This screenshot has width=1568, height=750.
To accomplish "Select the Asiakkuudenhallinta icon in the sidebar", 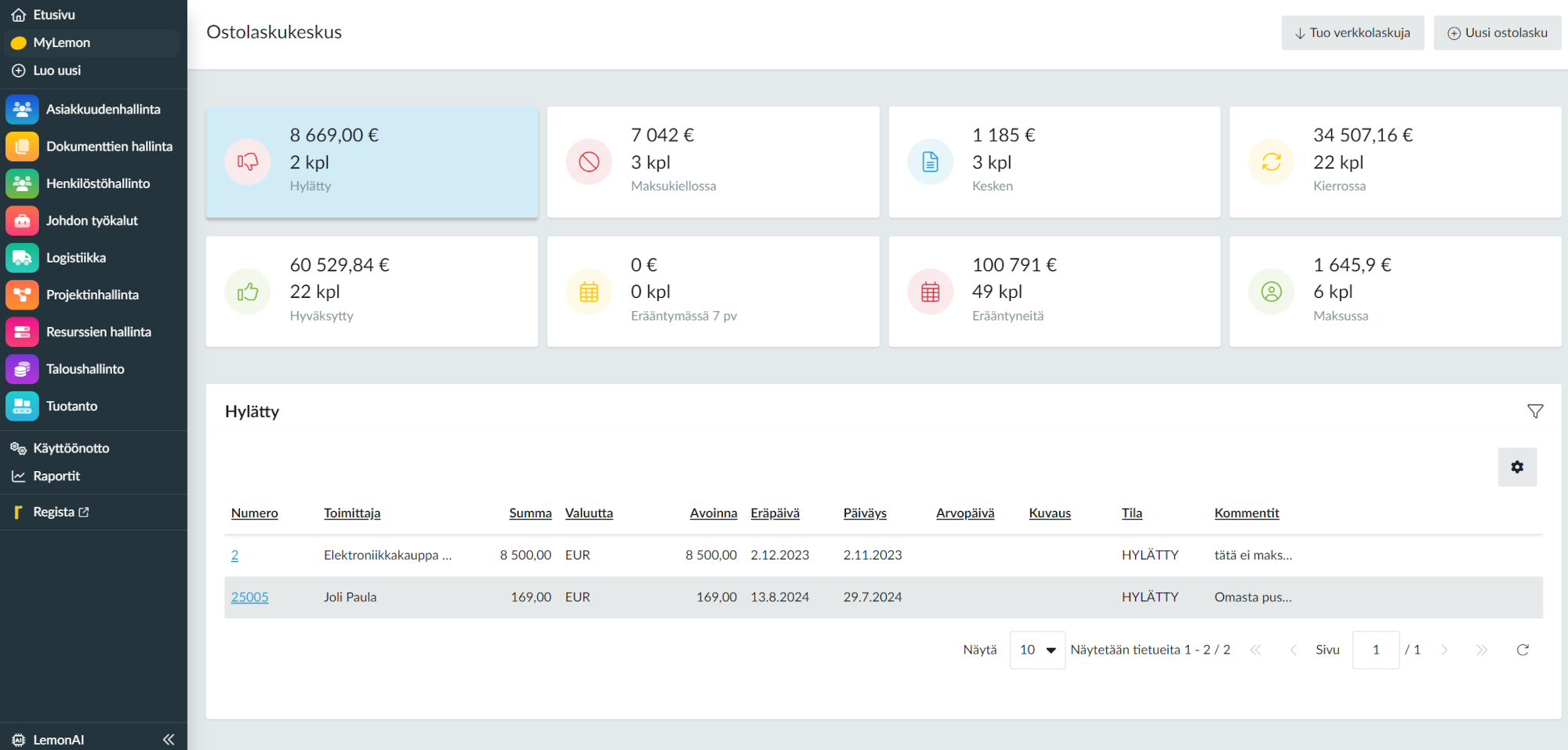I will (22, 110).
